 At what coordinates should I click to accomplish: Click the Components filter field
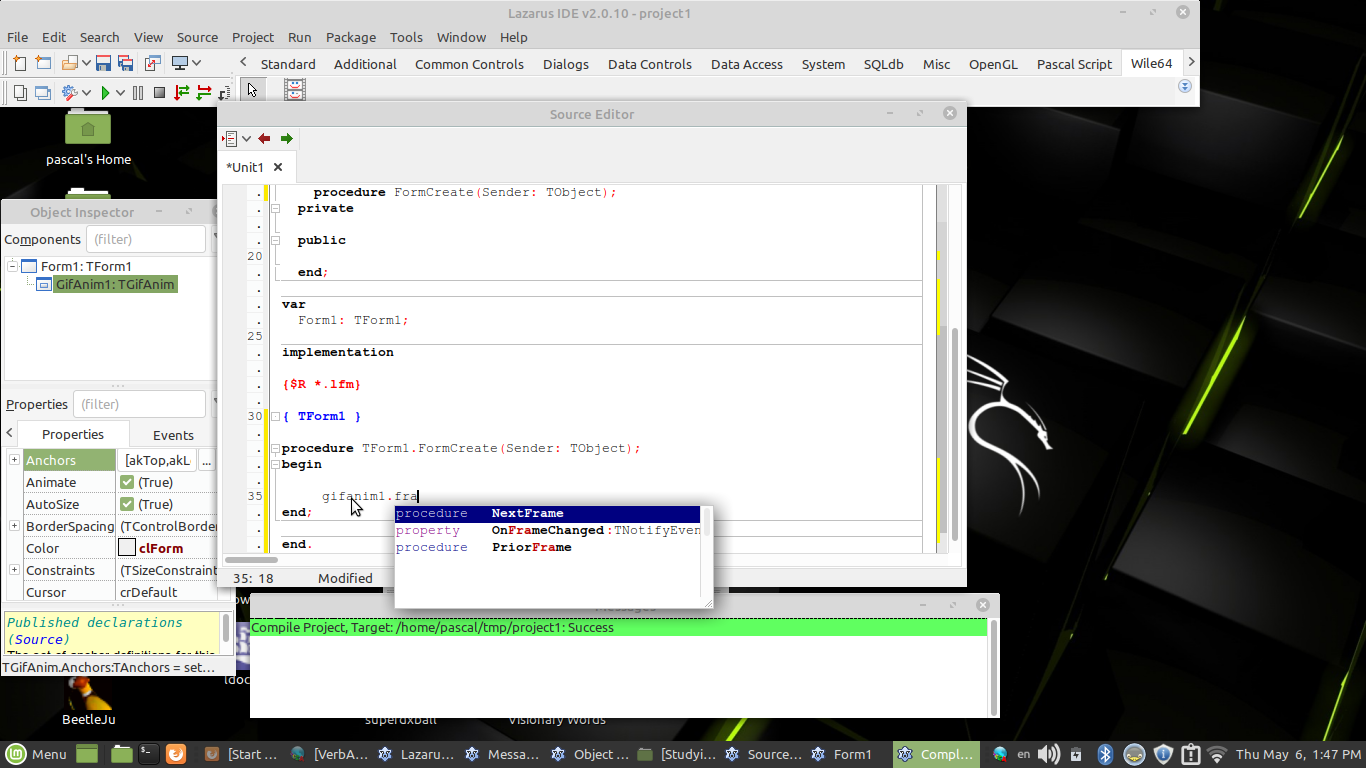tap(146, 239)
